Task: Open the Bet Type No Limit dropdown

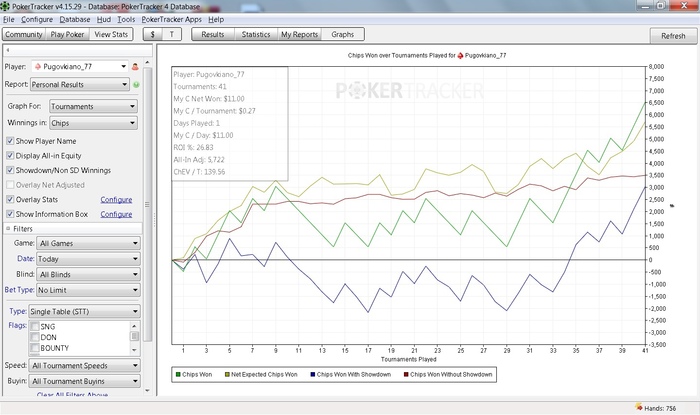Action: tap(88, 290)
